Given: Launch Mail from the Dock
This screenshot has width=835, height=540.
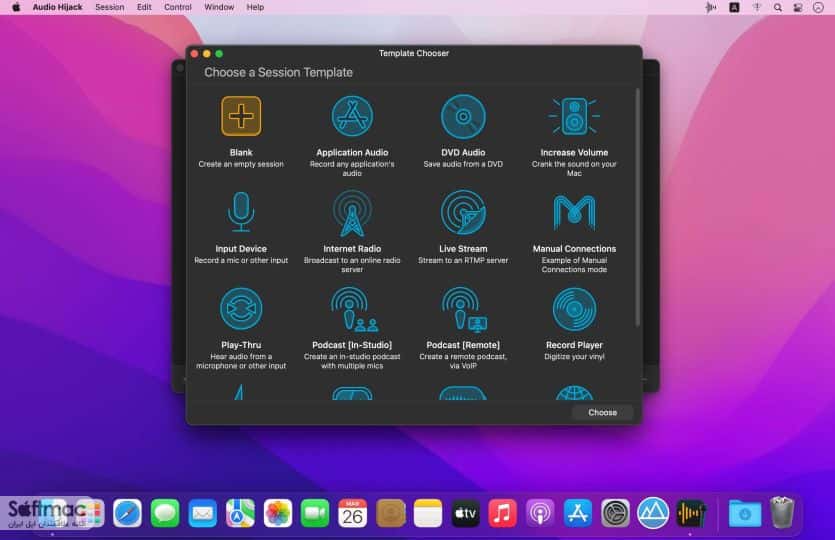Looking at the screenshot, I should 203,513.
